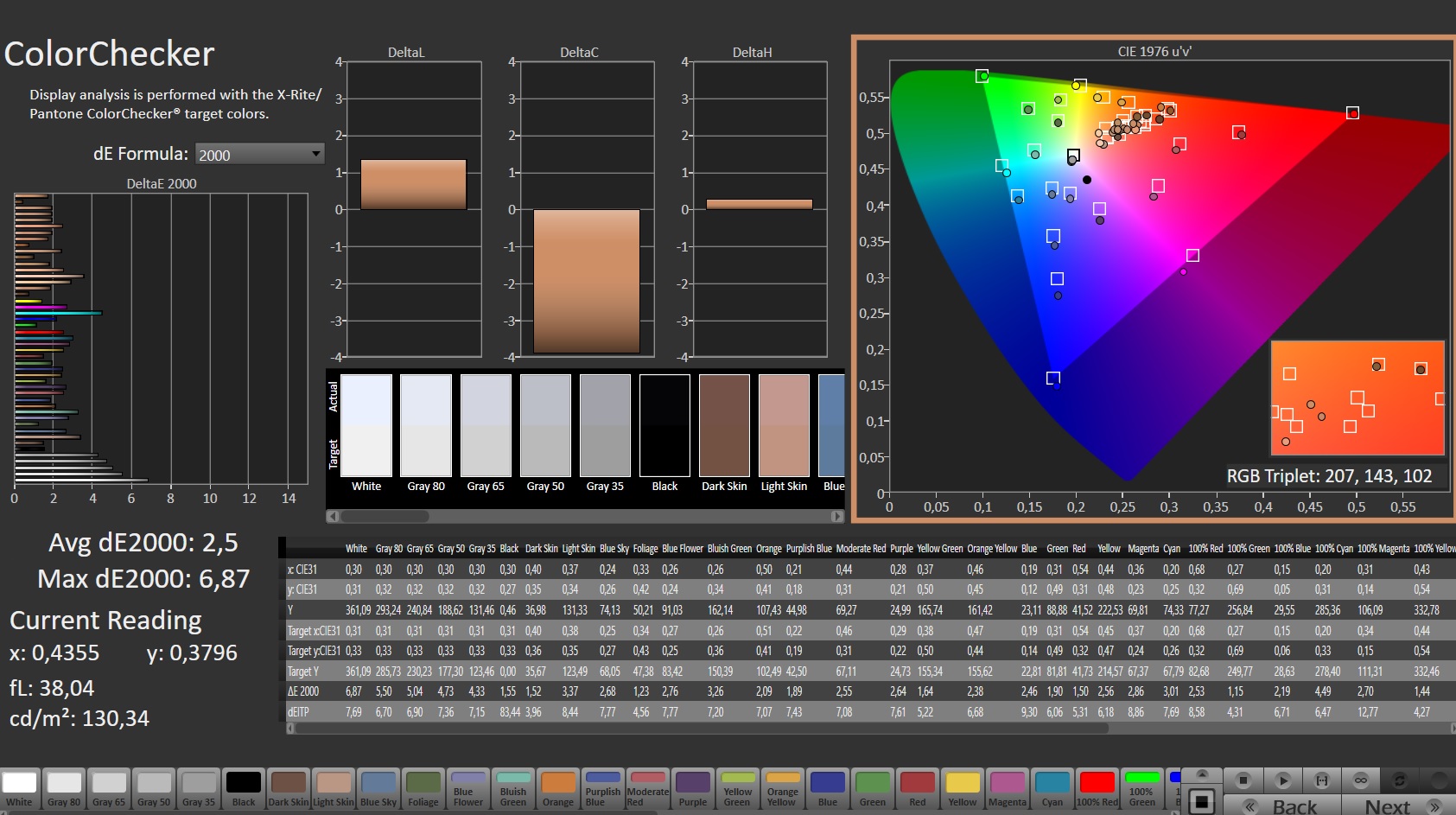1456x815 pixels.
Task: Click the Light Skin actual/target comparison thumbnail
Action: click(x=784, y=425)
